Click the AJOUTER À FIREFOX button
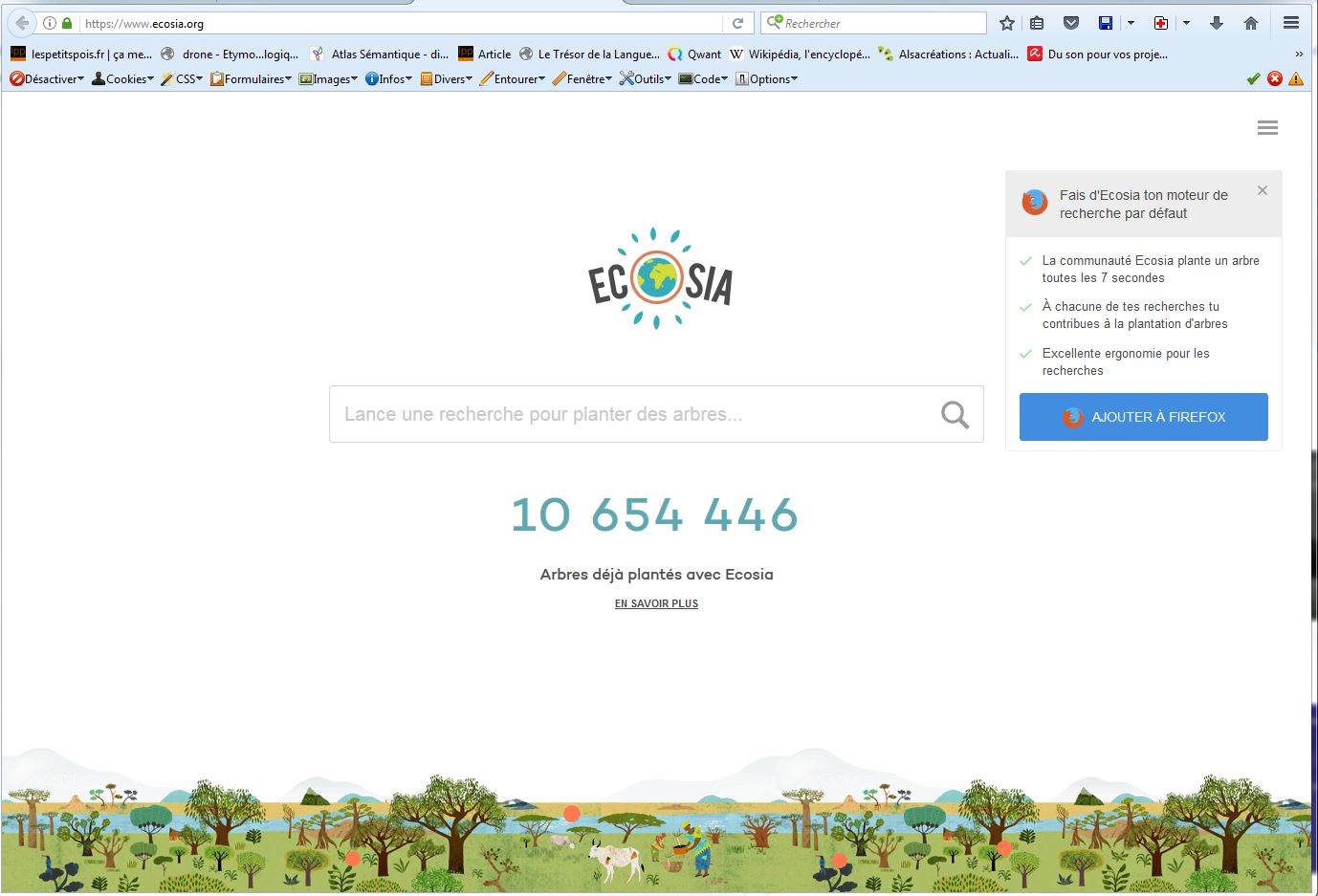Image resolution: width=1318 pixels, height=896 pixels. click(x=1143, y=417)
